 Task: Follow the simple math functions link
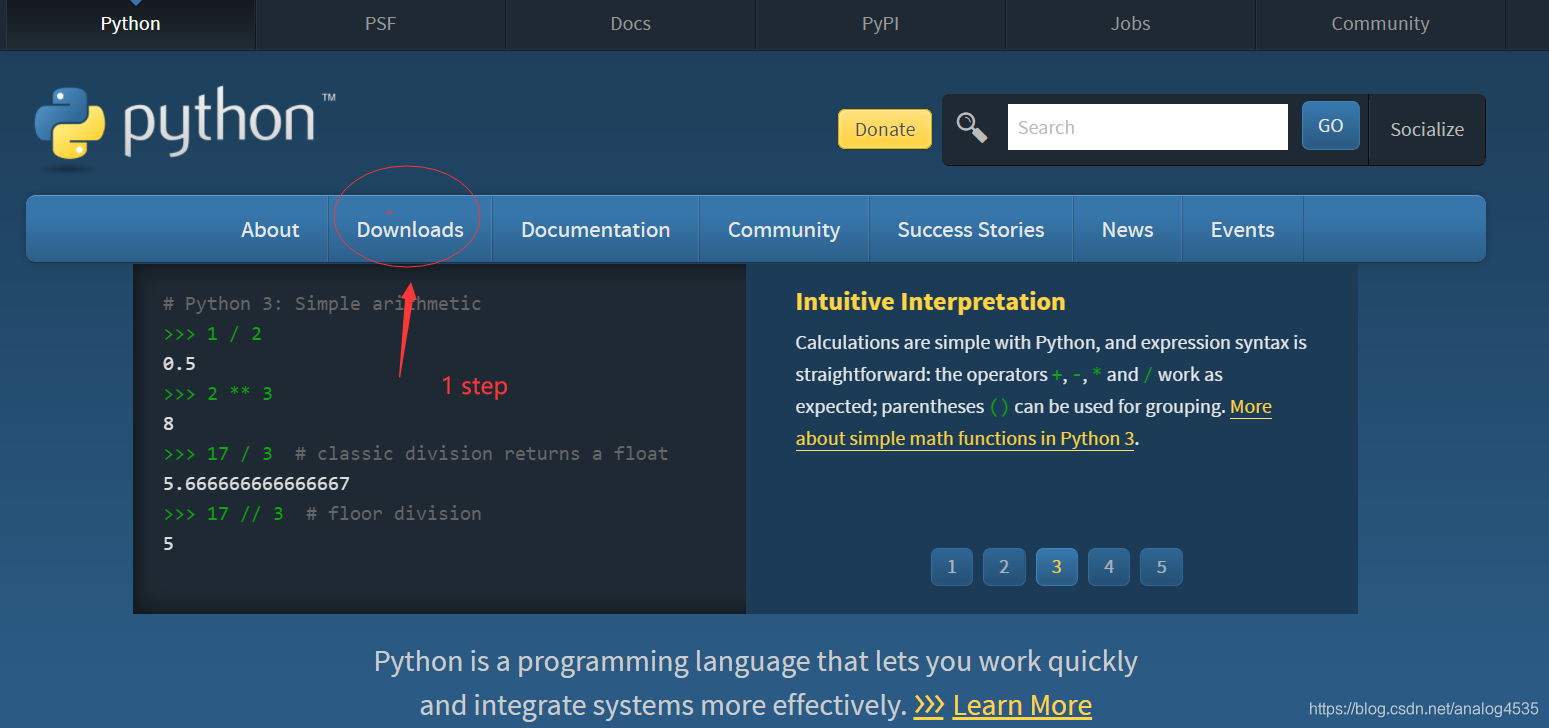coord(965,438)
